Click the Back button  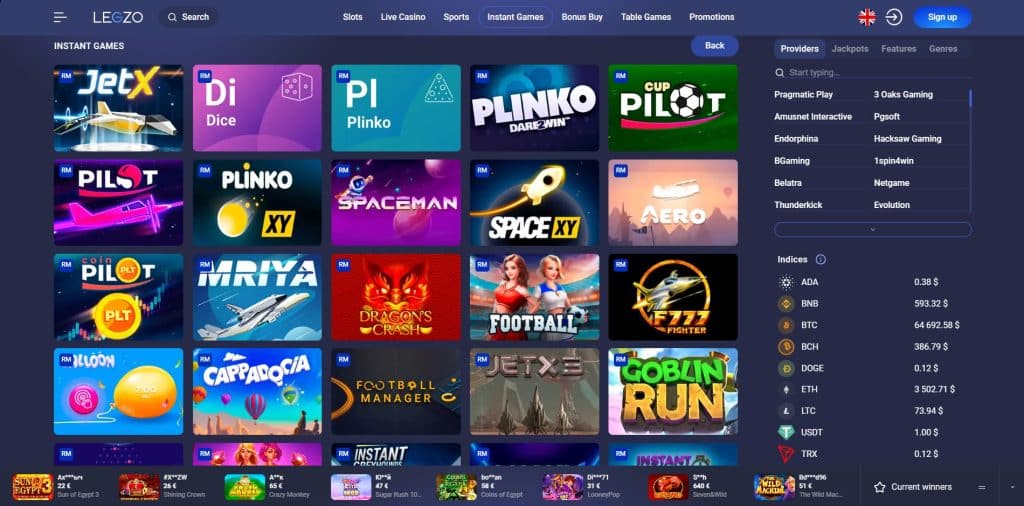click(714, 46)
